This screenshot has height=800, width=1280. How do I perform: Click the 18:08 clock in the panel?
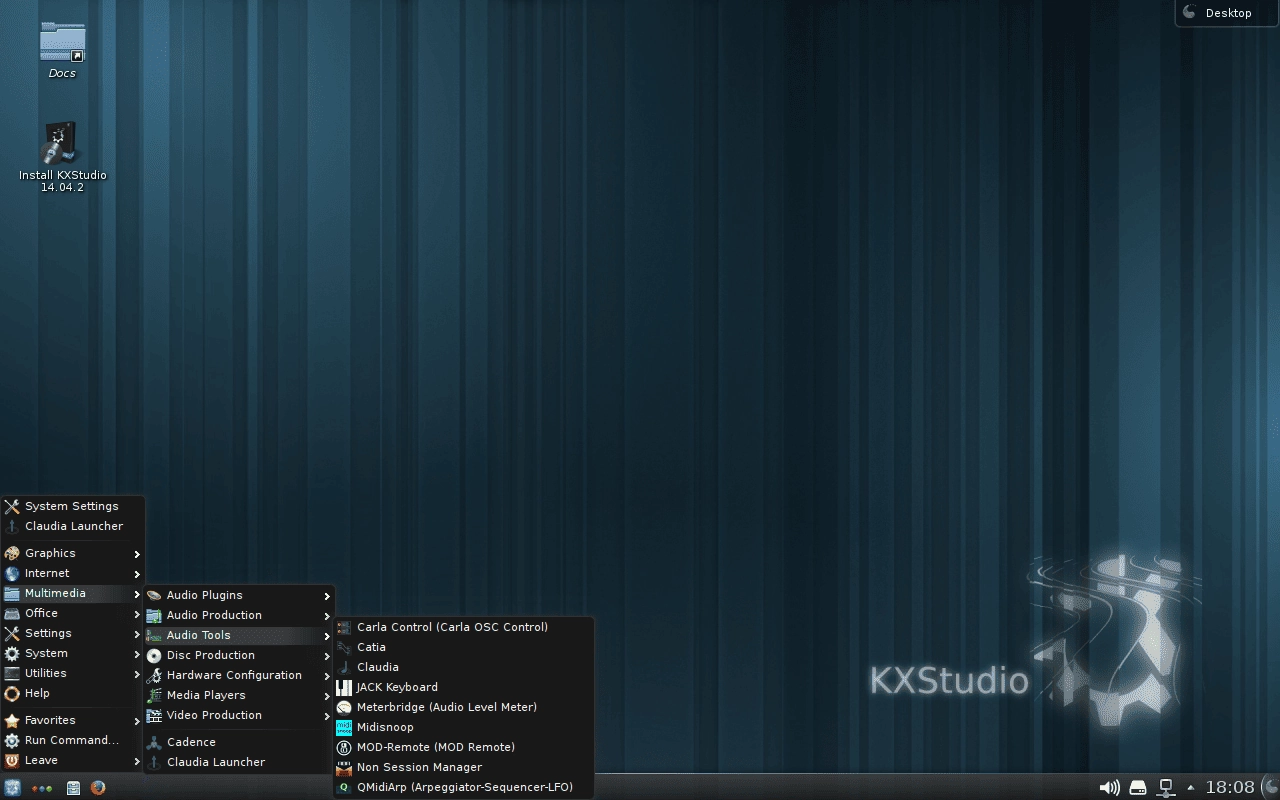coord(1229,788)
